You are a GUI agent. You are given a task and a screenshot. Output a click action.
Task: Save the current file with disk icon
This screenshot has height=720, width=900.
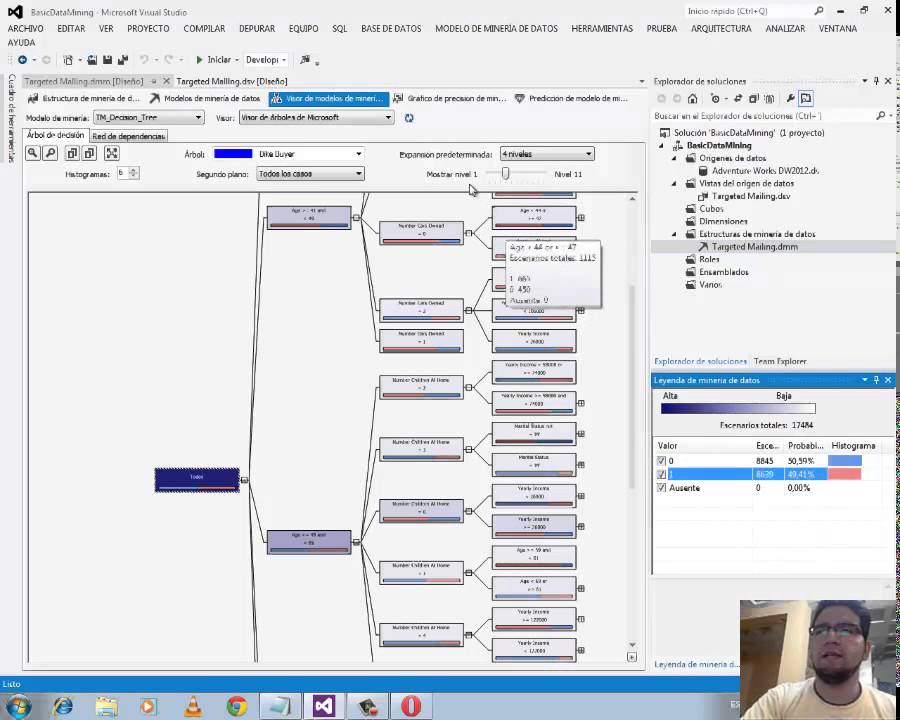107,60
